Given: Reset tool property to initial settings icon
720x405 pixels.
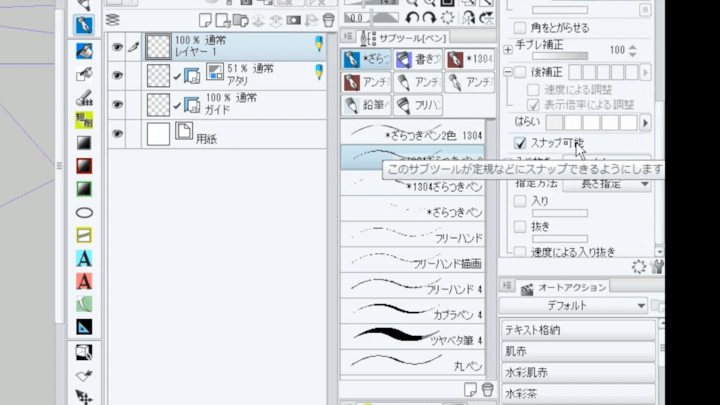Looking at the screenshot, I should pyautogui.click(x=639, y=266).
